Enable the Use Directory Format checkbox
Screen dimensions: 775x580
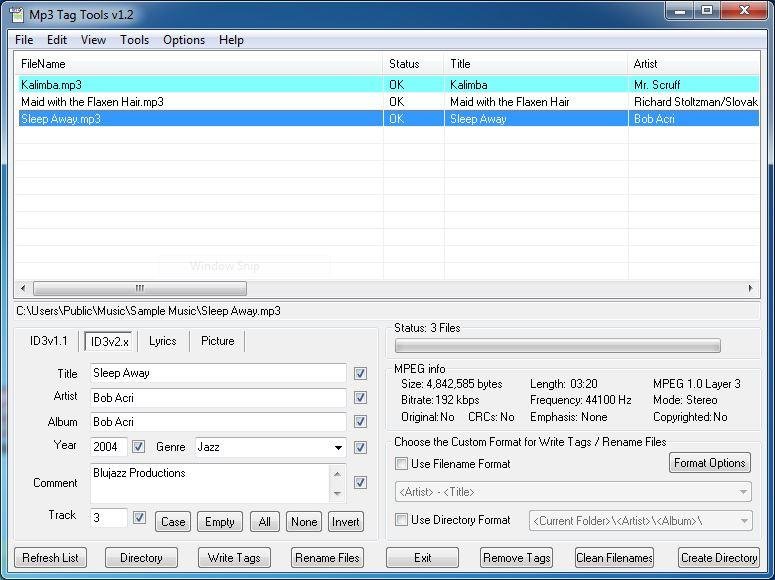point(401,520)
